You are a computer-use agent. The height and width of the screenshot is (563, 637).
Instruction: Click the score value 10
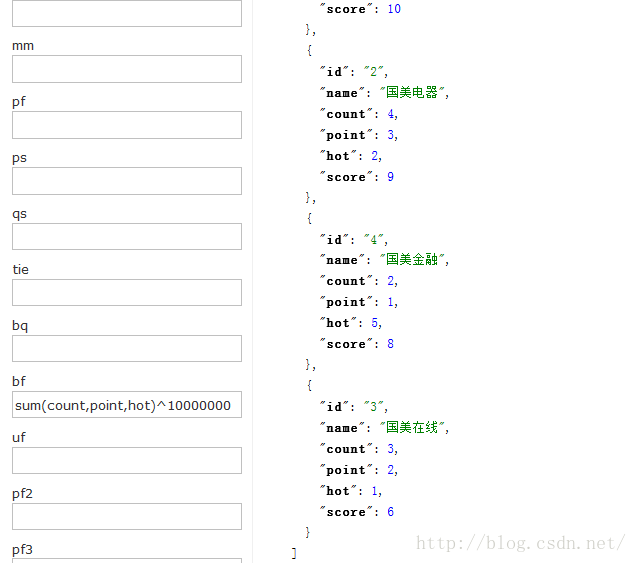pos(394,9)
